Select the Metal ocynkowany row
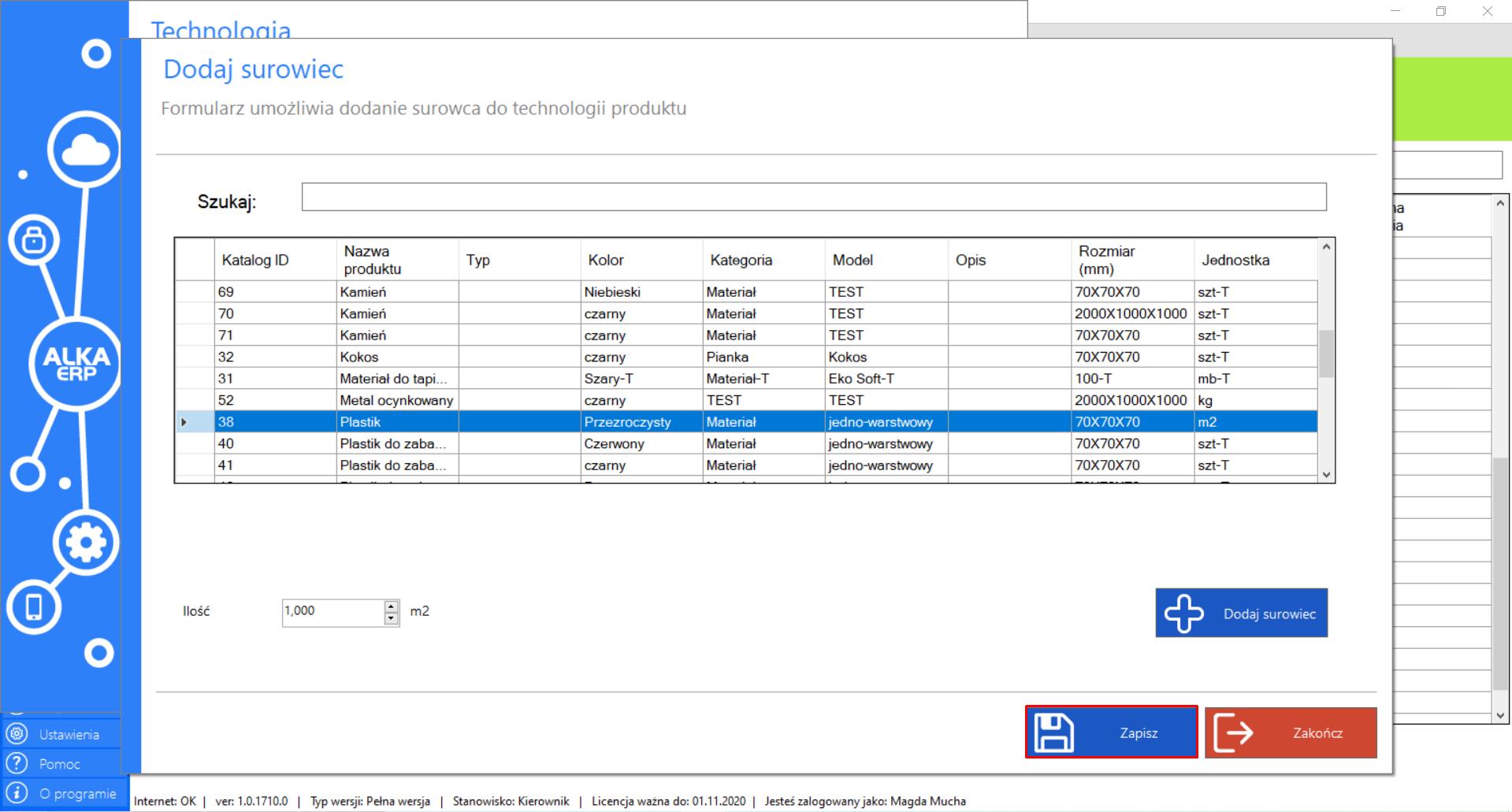This screenshot has width=1512, height=812. coord(396,400)
